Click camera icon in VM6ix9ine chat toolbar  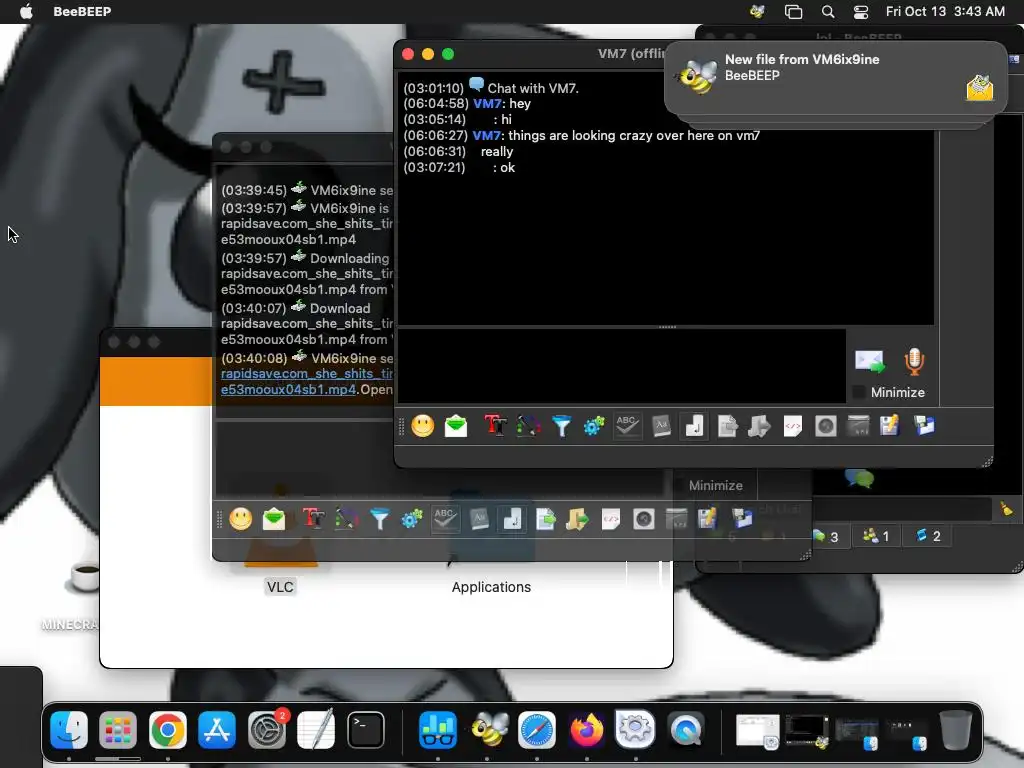coord(643,519)
